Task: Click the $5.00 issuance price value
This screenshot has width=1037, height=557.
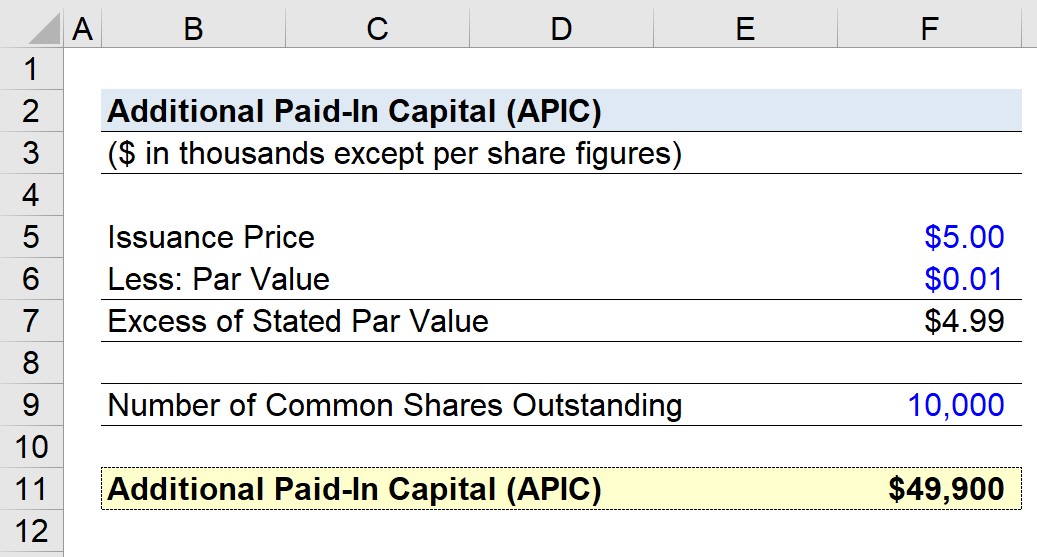Action: pyautogui.click(x=964, y=237)
